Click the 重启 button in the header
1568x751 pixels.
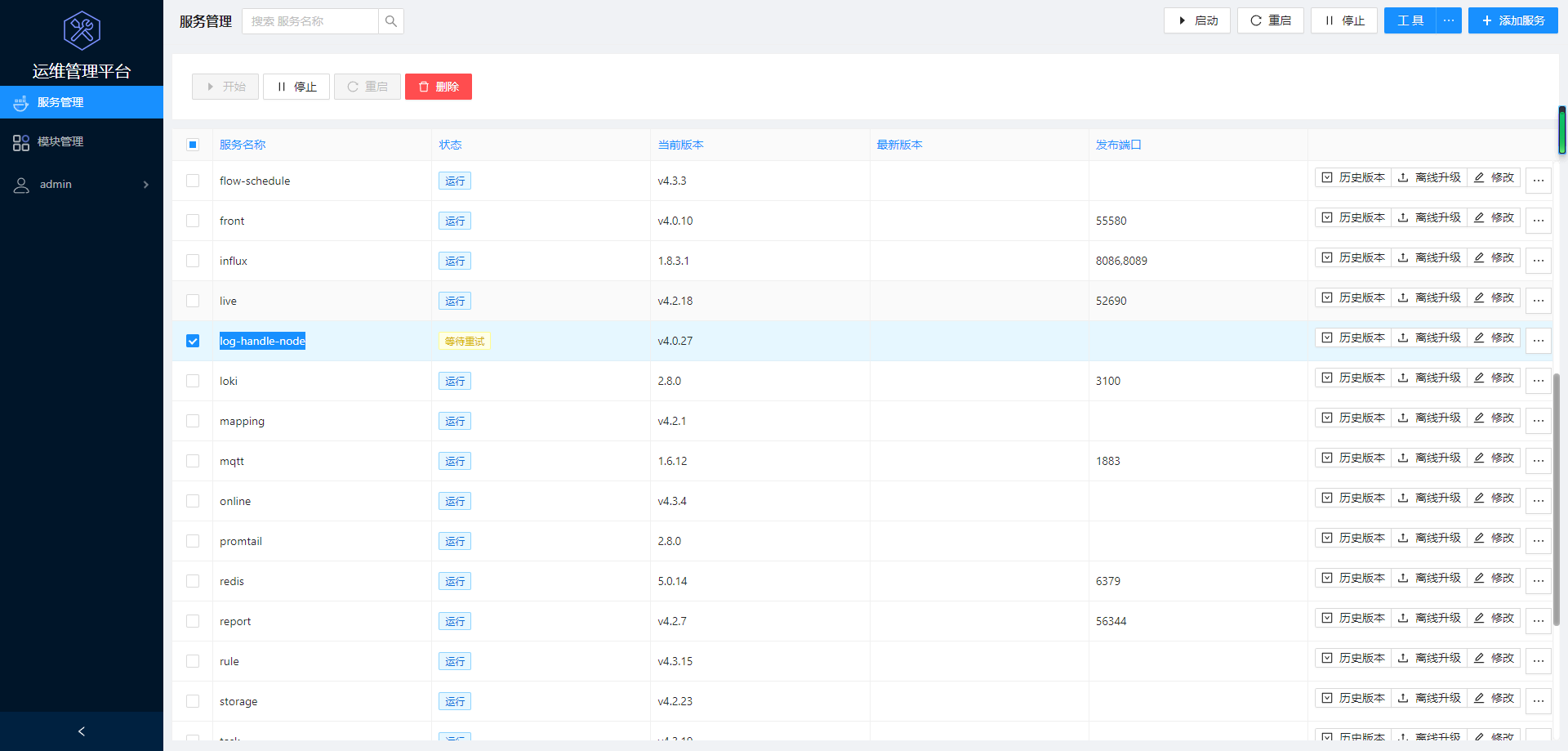click(1271, 20)
